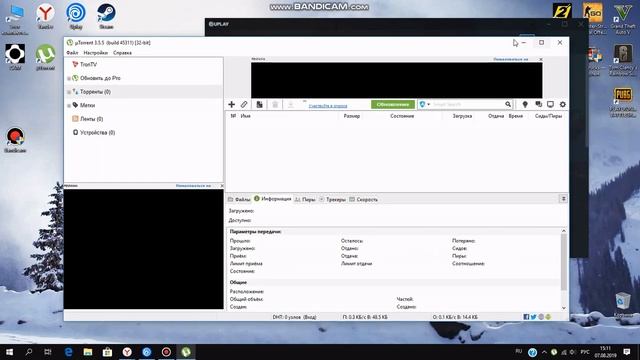Open the Файл menu
640x360 pixels.
(x=72, y=53)
